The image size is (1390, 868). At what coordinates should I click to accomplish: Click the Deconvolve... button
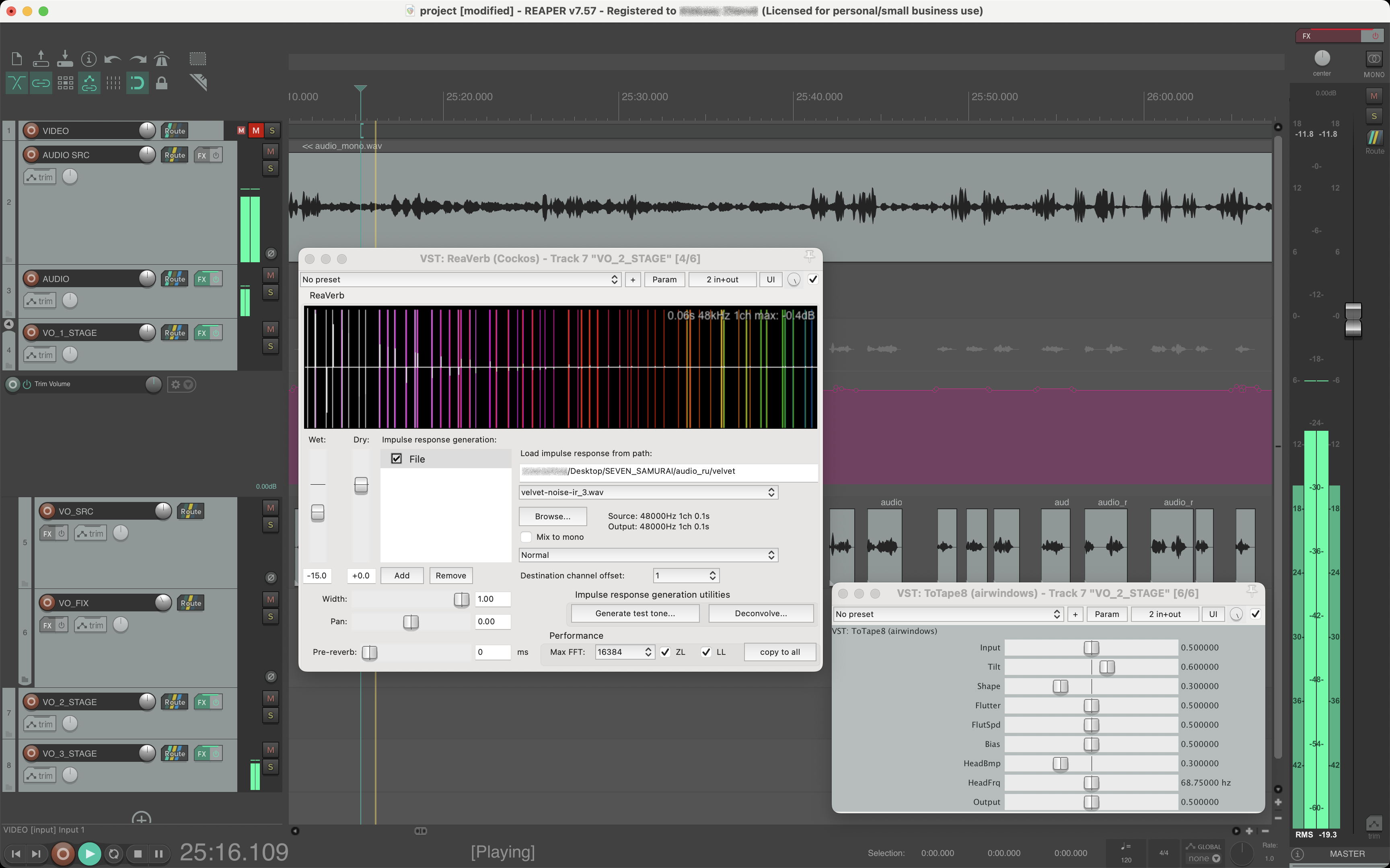coord(761,613)
